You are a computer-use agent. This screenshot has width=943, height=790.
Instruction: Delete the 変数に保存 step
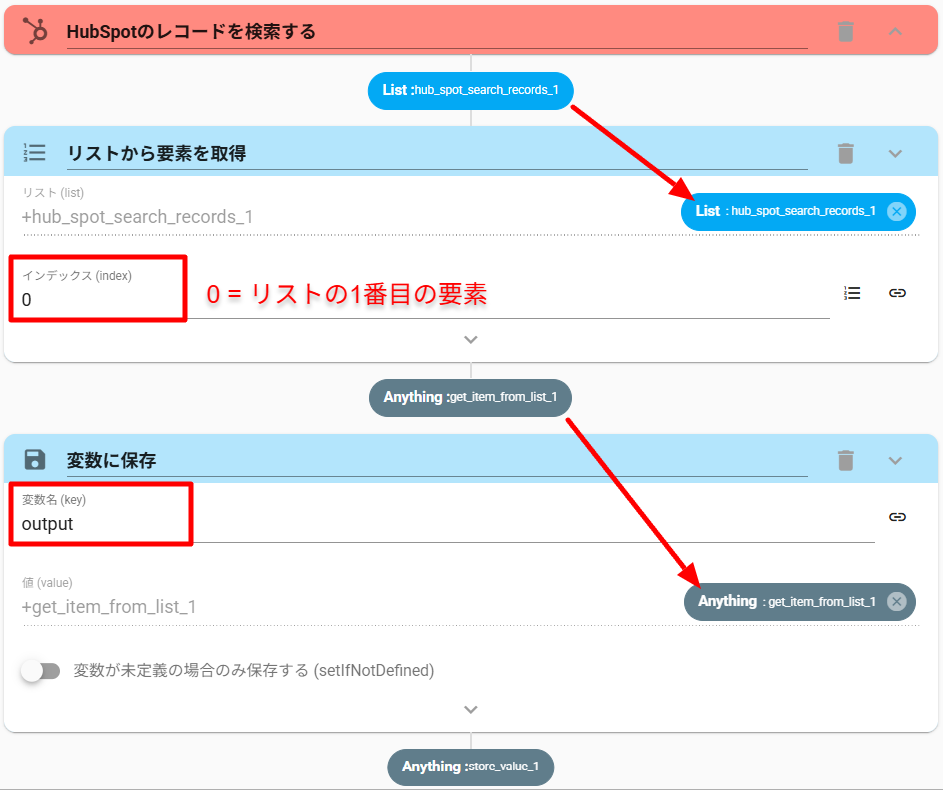click(846, 460)
